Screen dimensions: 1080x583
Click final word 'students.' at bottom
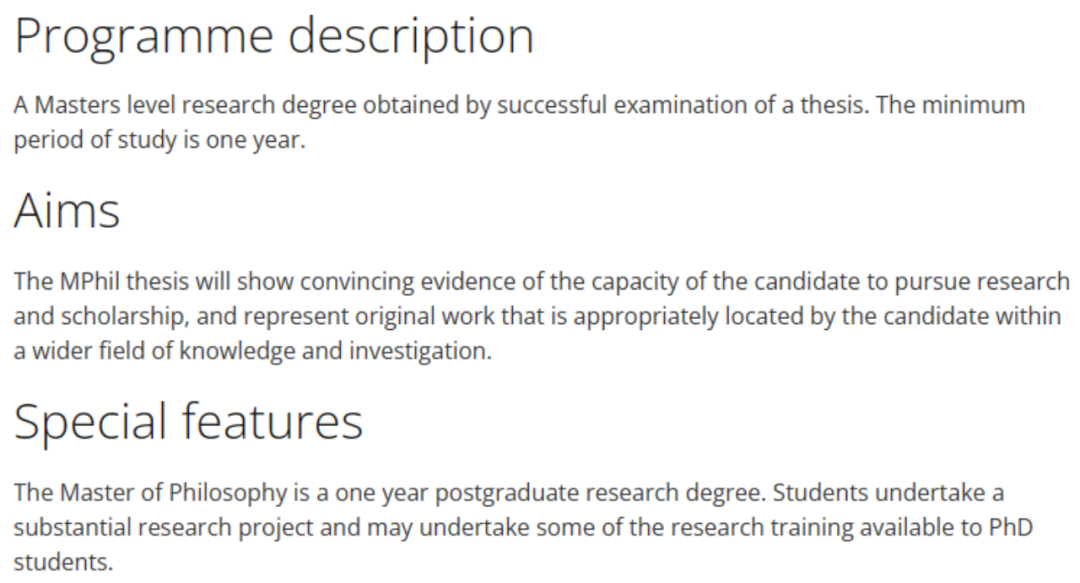coord(63,562)
